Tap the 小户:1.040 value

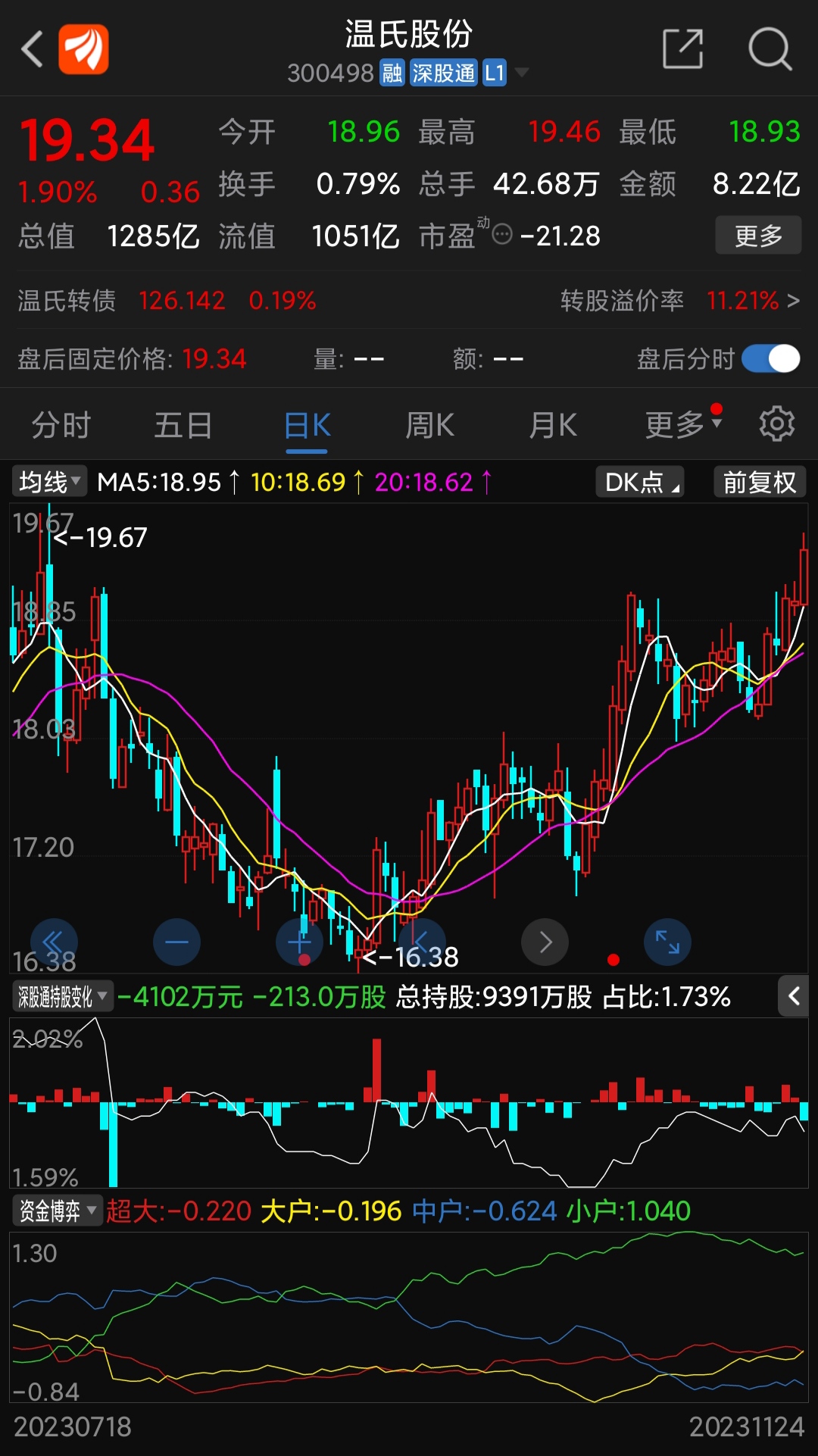click(628, 1211)
